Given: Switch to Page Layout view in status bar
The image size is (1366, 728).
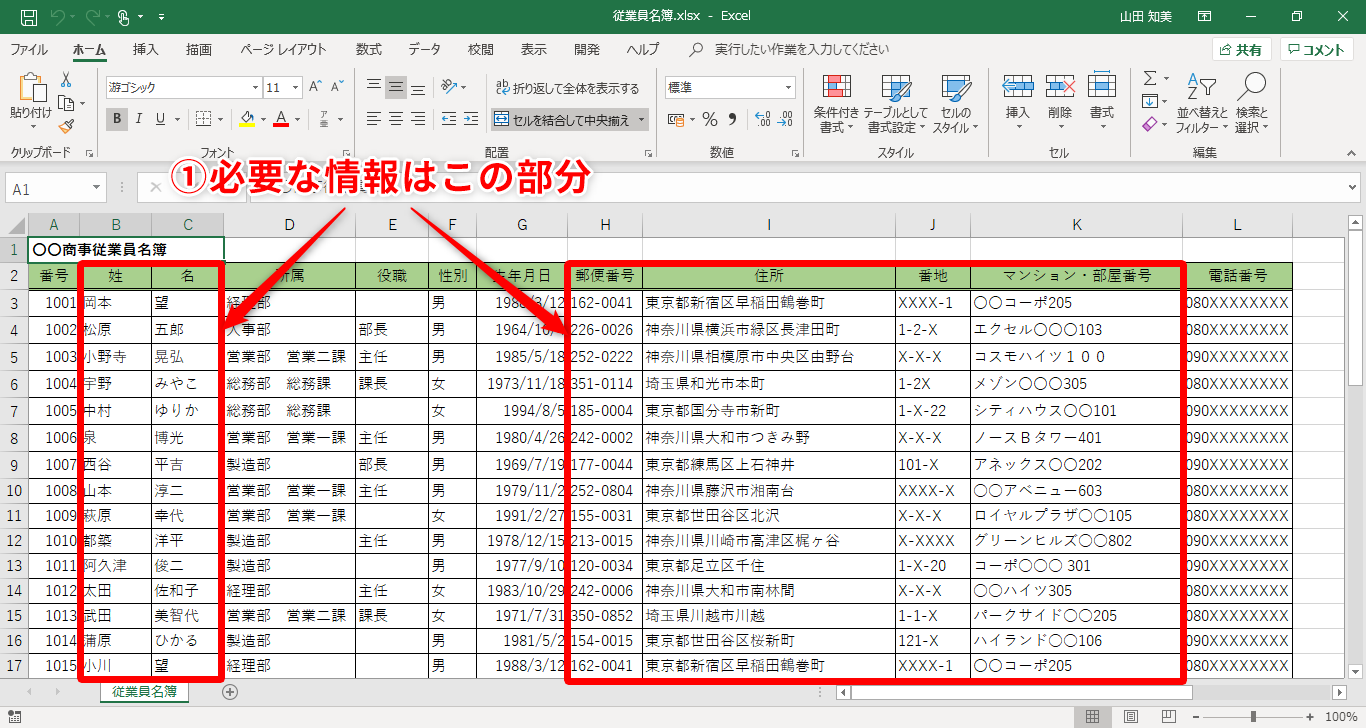Looking at the screenshot, I should coord(1130,716).
